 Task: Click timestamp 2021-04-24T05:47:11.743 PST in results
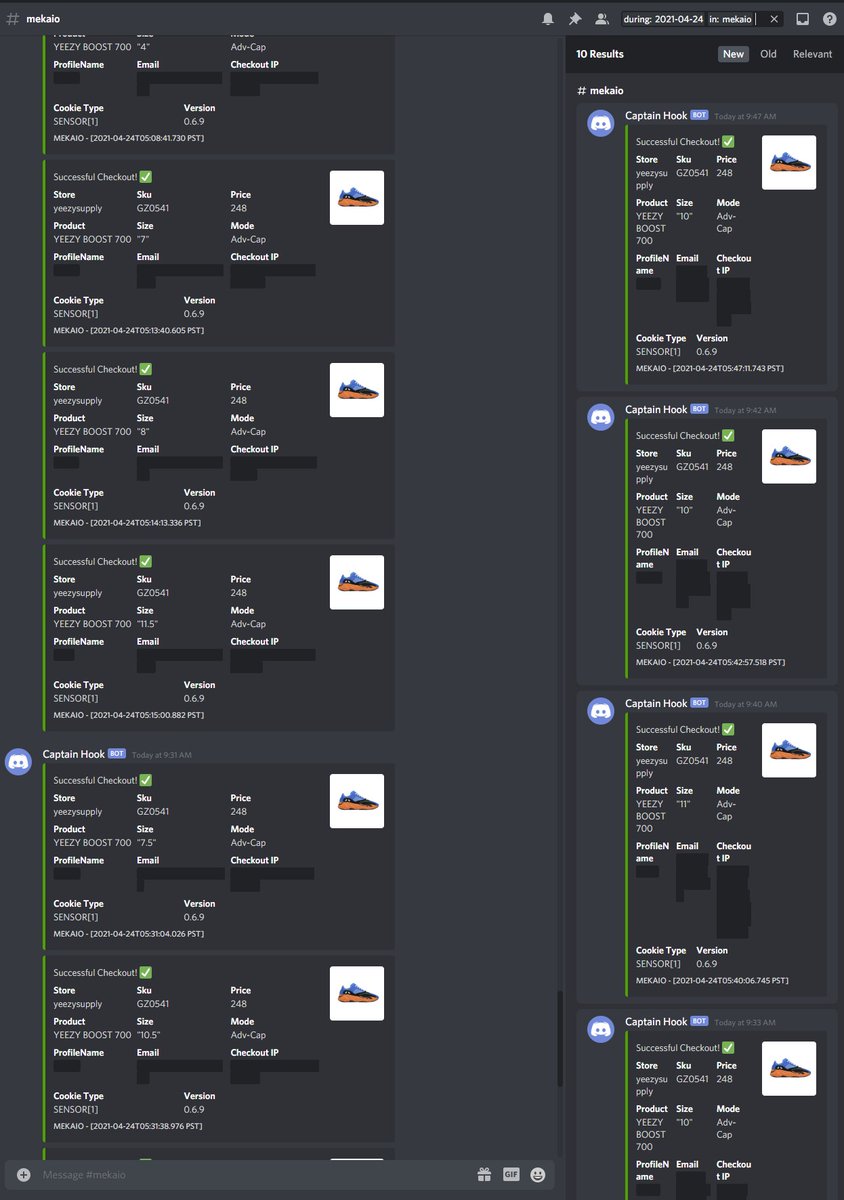tap(709, 368)
